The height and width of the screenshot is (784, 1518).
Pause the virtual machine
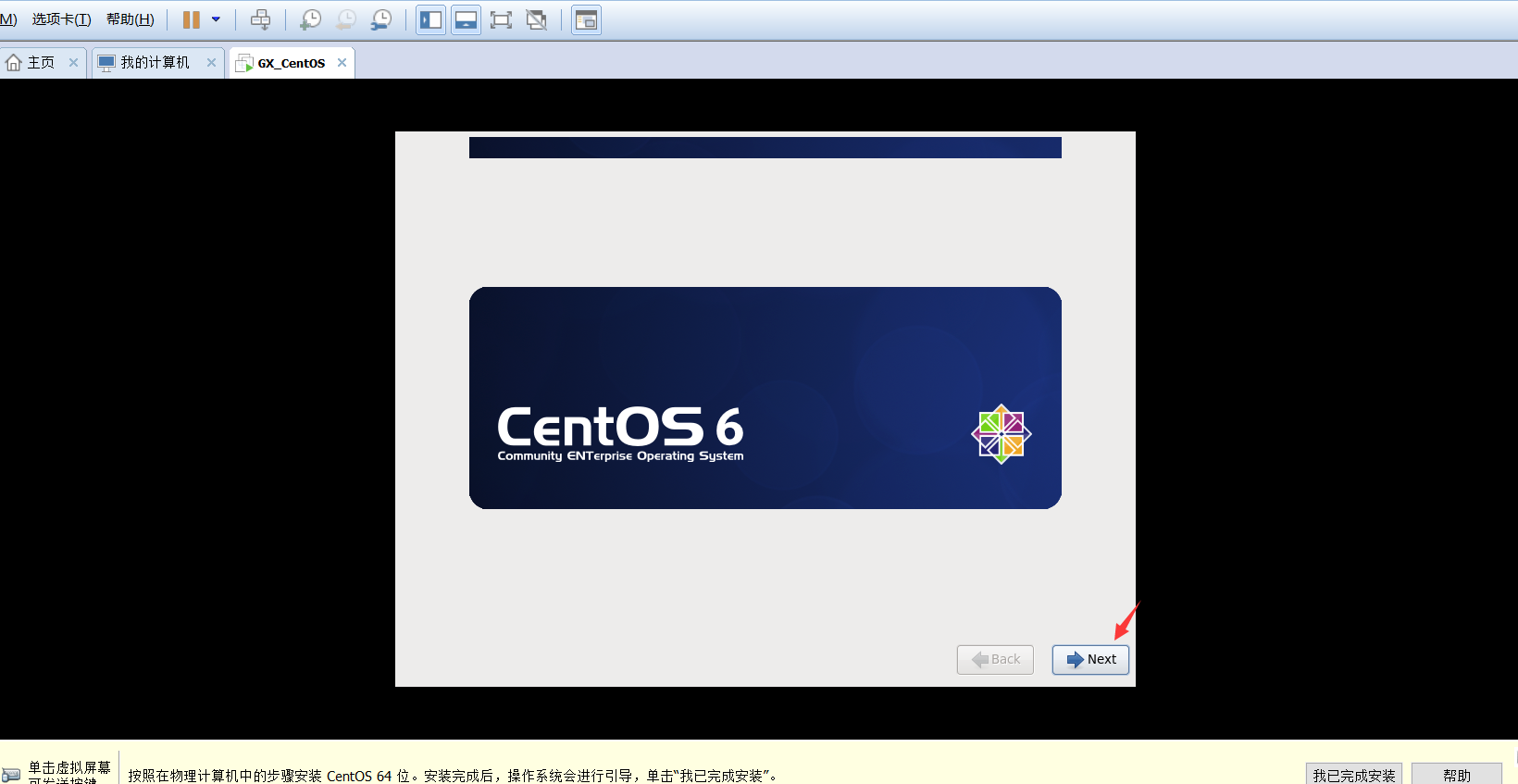click(x=192, y=19)
